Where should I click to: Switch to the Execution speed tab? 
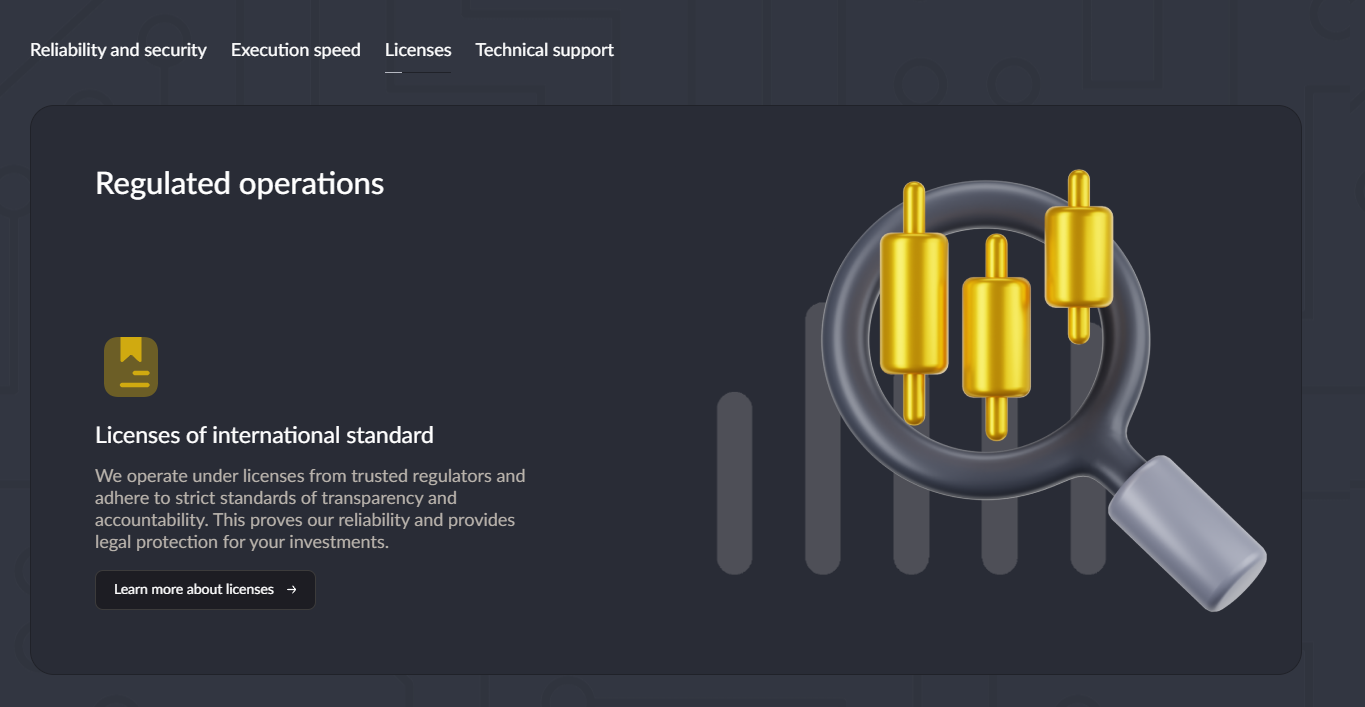coord(295,50)
